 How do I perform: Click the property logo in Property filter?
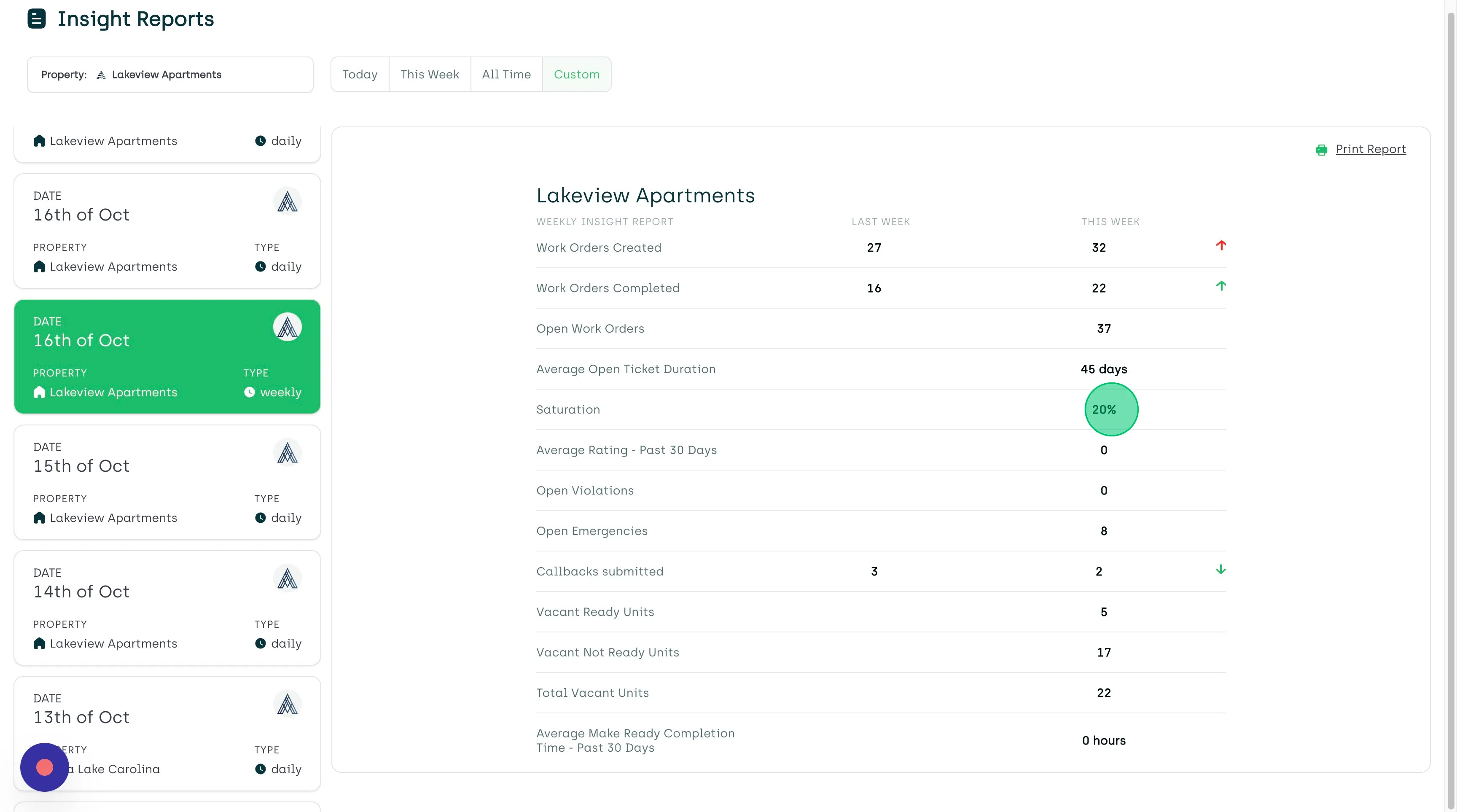tap(101, 75)
